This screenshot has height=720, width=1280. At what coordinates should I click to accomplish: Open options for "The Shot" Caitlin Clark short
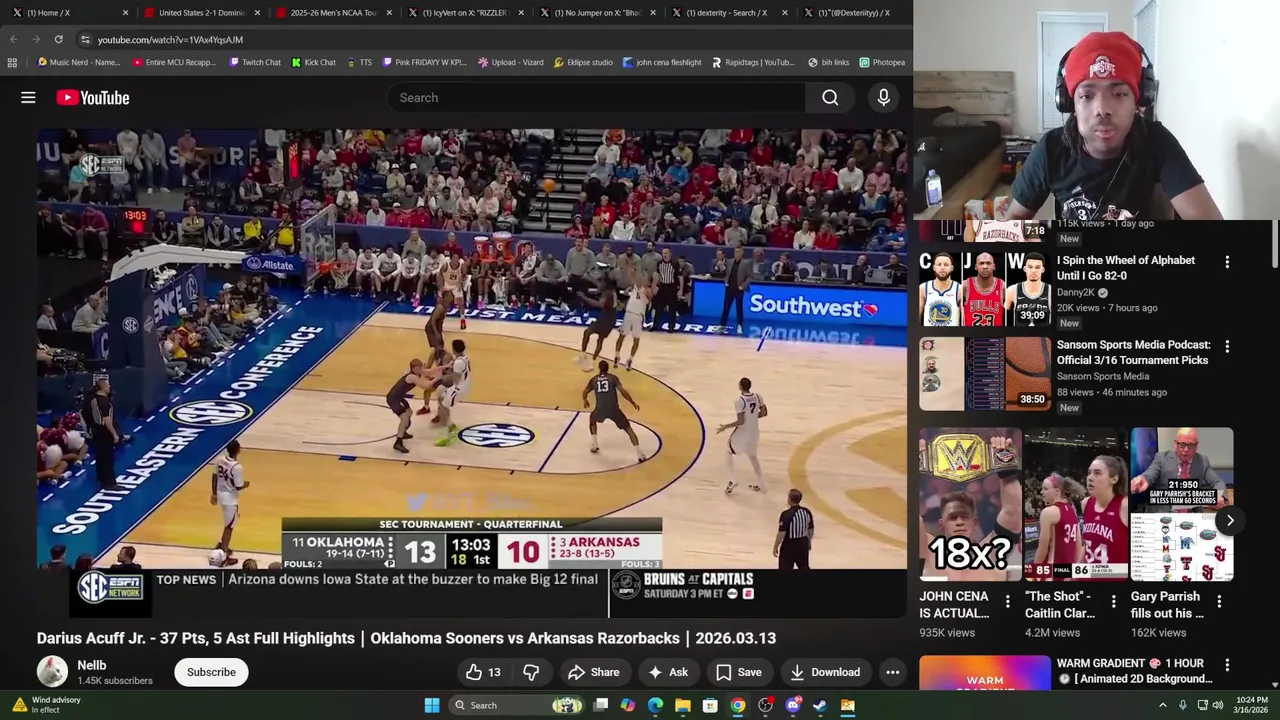tap(1113, 601)
